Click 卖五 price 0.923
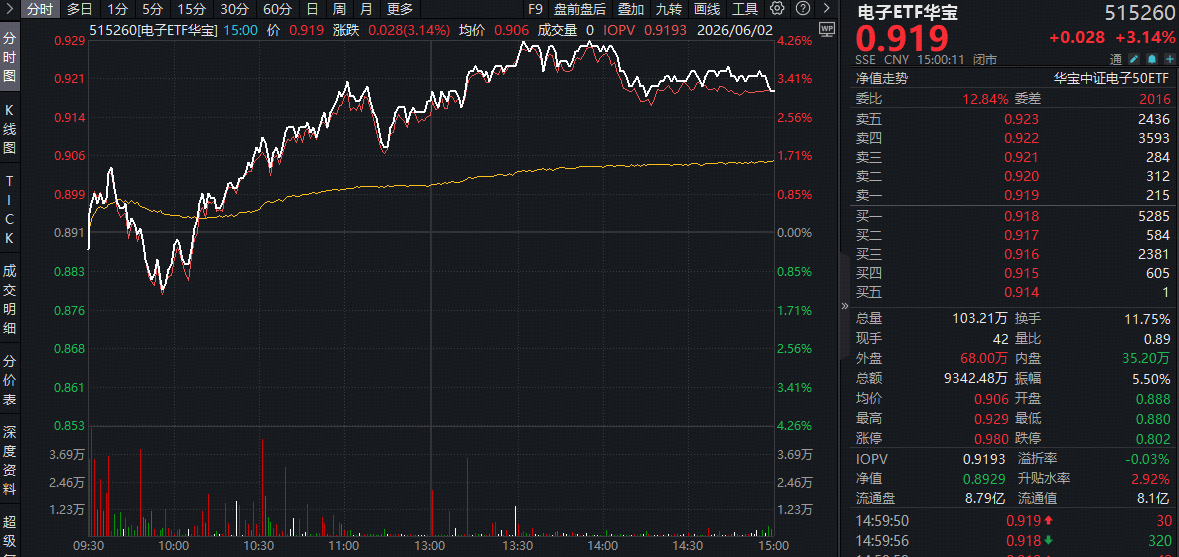Image resolution: width=1179 pixels, height=557 pixels. (x=1022, y=119)
